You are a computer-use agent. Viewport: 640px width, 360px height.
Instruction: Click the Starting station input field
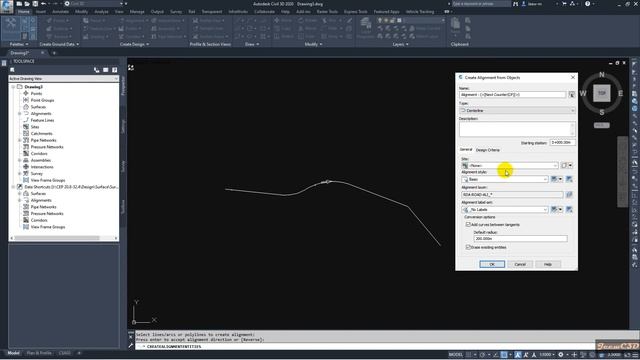pos(562,142)
